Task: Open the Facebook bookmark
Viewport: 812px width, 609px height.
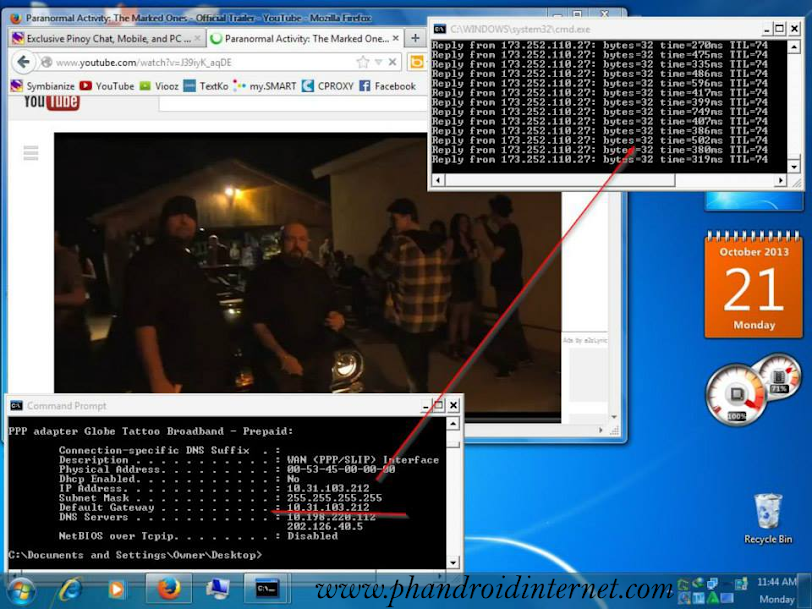Action: [x=387, y=86]
